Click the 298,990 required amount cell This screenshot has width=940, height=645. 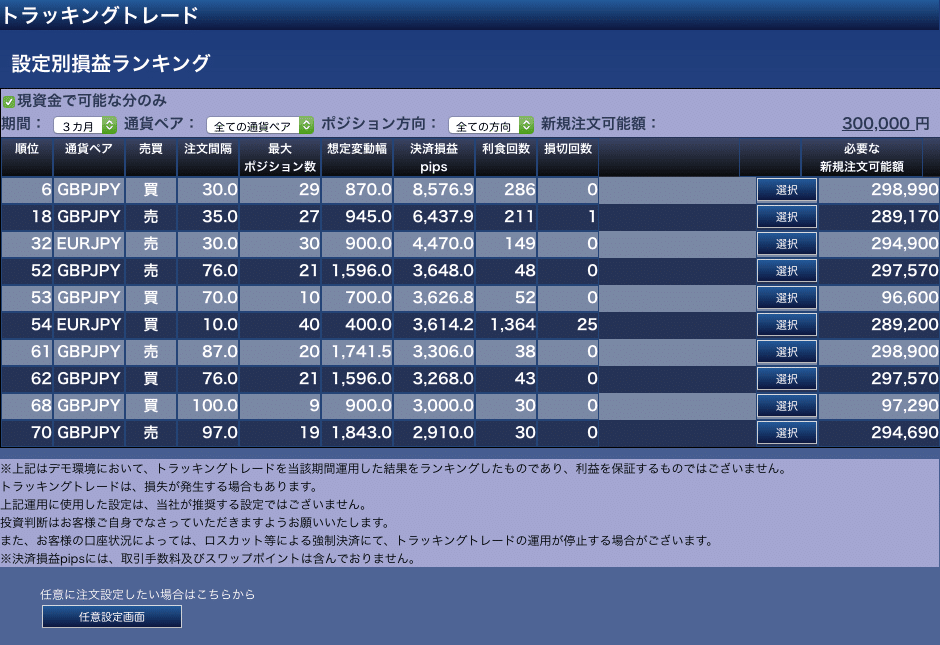click(879, 190)
